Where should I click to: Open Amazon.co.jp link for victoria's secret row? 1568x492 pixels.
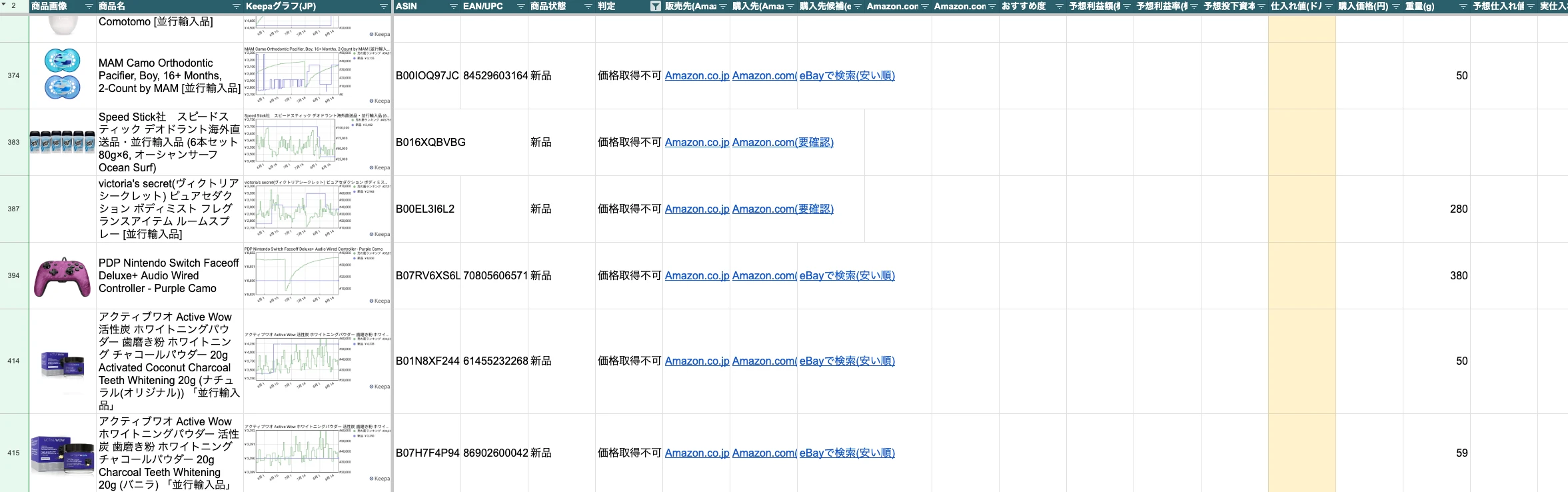[x=697, y=209]
